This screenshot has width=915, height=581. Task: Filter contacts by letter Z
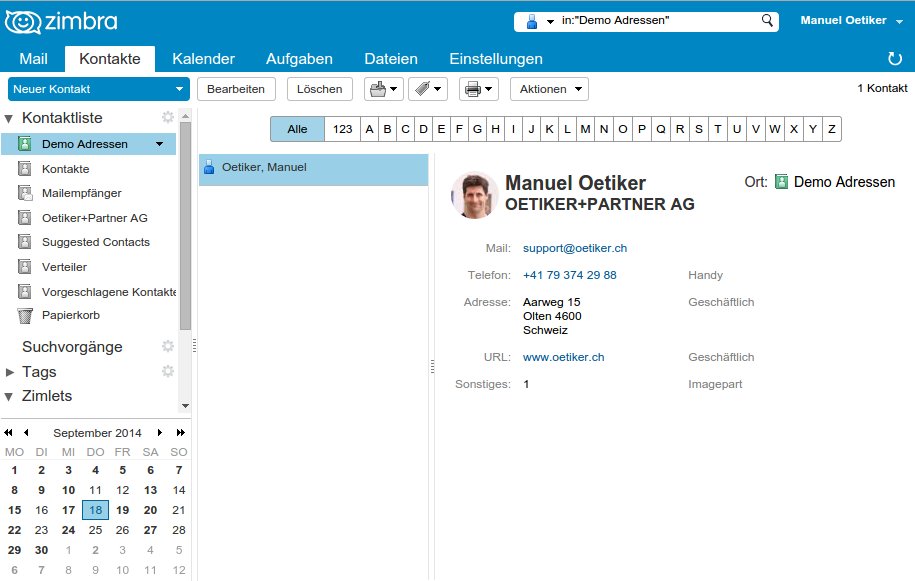coord(832,129)
